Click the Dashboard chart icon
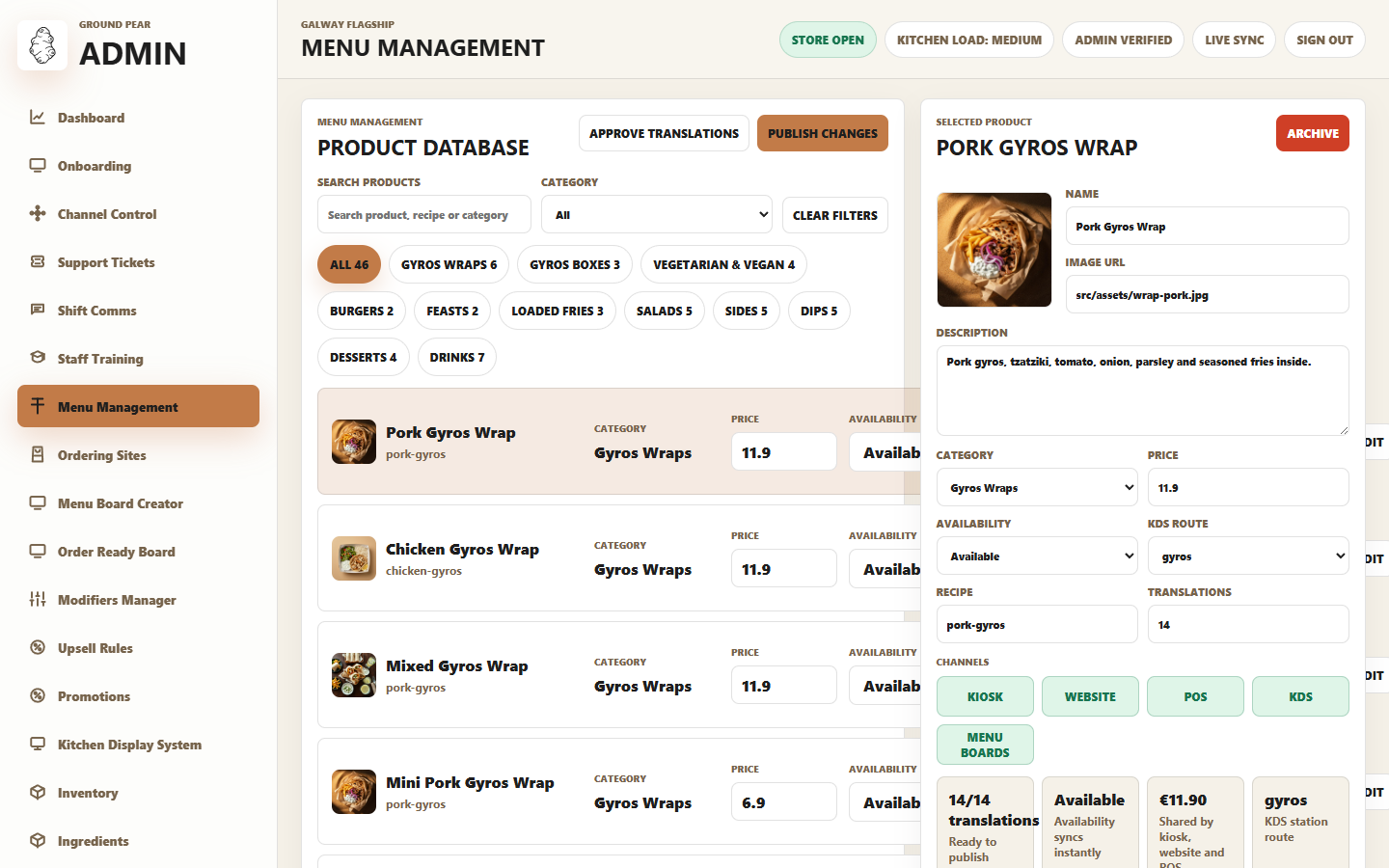The width and height of the screenshot is (1389, 868). 38,117
